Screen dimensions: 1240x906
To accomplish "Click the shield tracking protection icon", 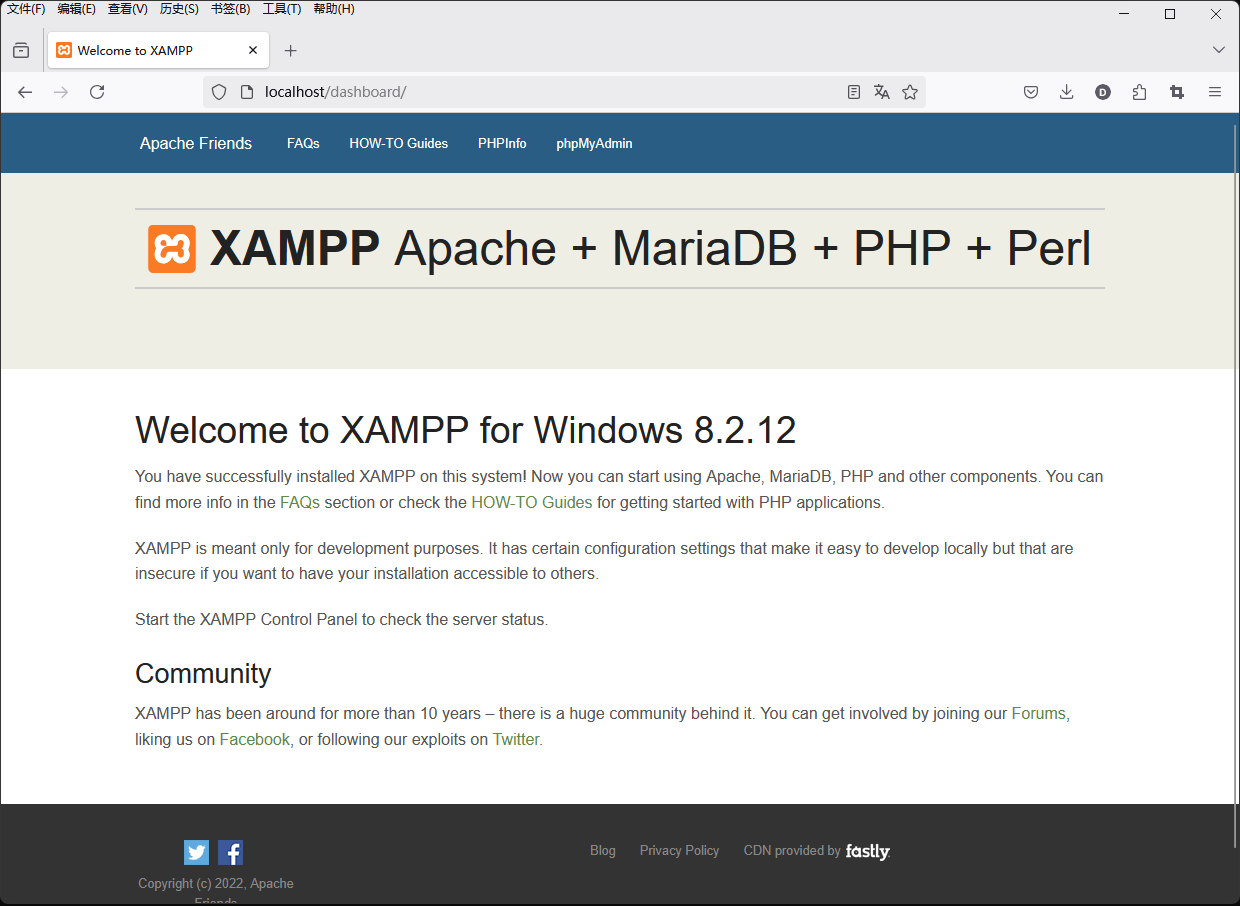I will (218, 91).
